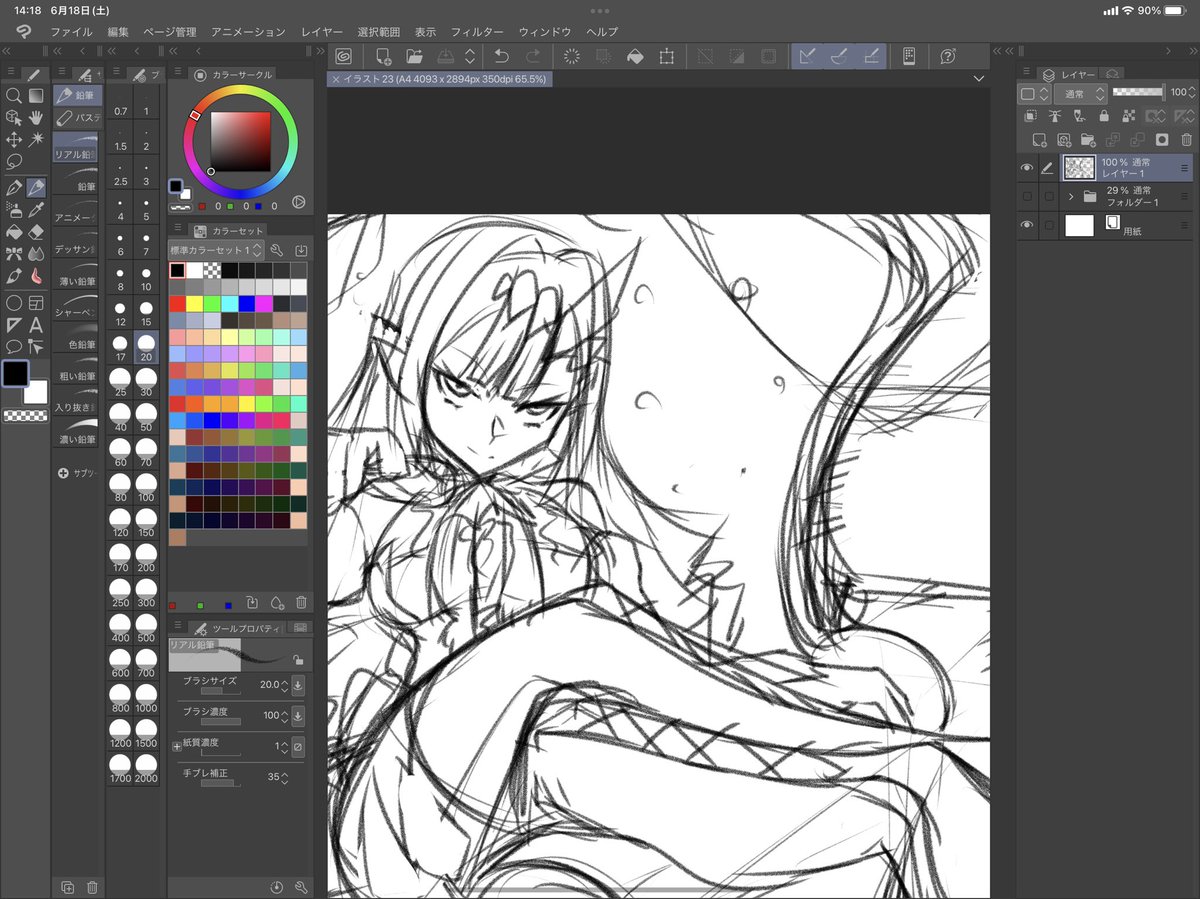This screenshot has height=899, width=1200.
Task: Select the Eraser tool
Action: 35,232
